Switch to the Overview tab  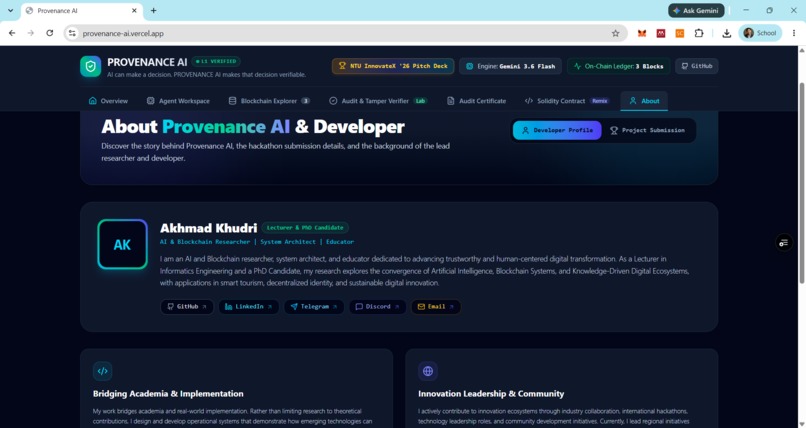pos(108,101)
